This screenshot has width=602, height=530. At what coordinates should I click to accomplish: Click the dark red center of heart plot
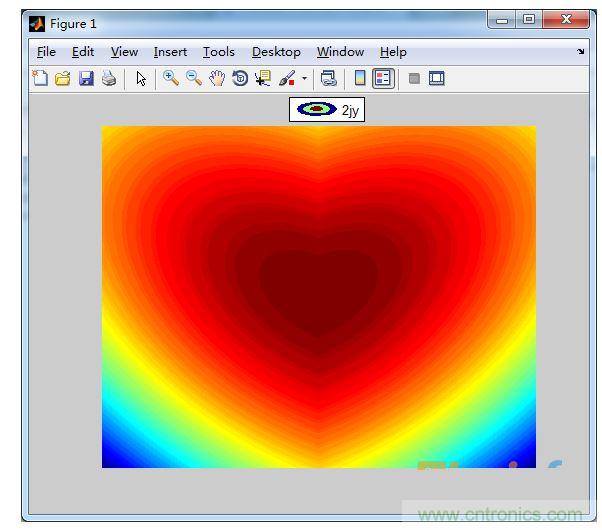point(318,290)
